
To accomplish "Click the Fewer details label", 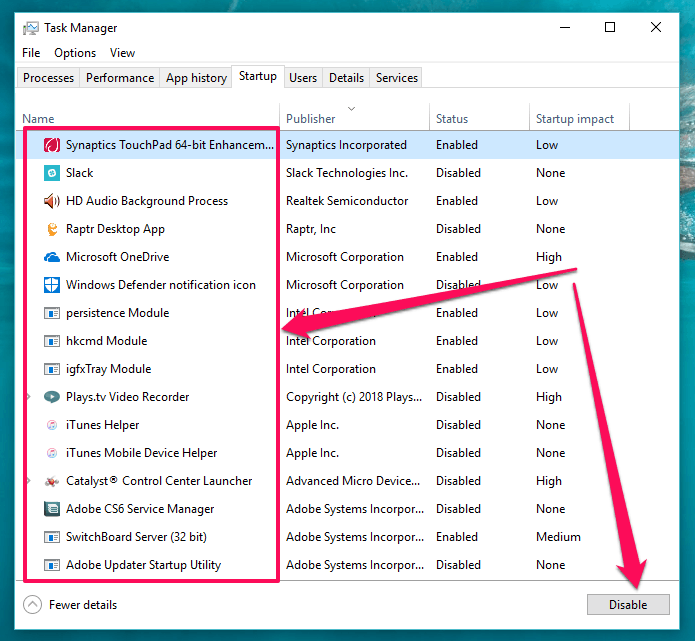I will tap(83, 605).
